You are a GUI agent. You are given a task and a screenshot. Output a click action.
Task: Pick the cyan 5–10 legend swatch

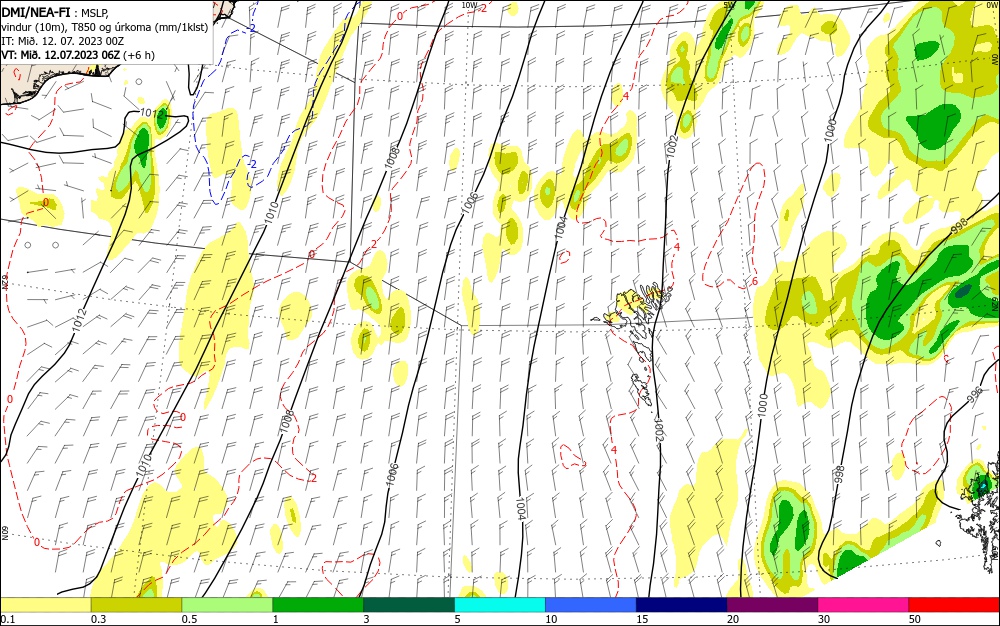pyautogui.click(x=500, y=605)
